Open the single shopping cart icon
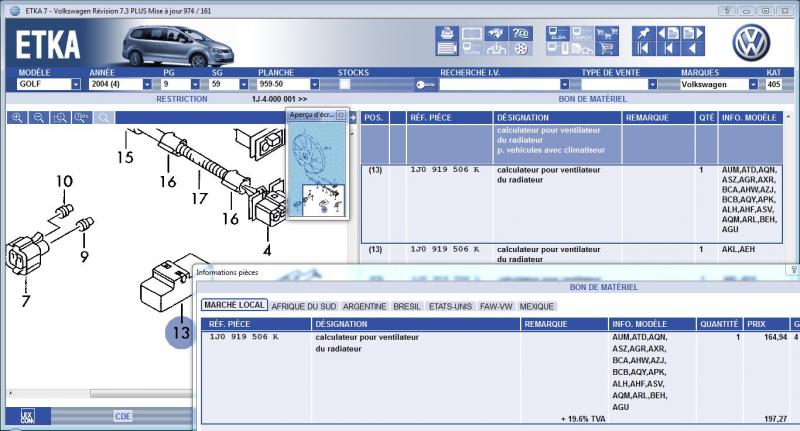Screen dimensions: 800x431 tap(607, 49)
